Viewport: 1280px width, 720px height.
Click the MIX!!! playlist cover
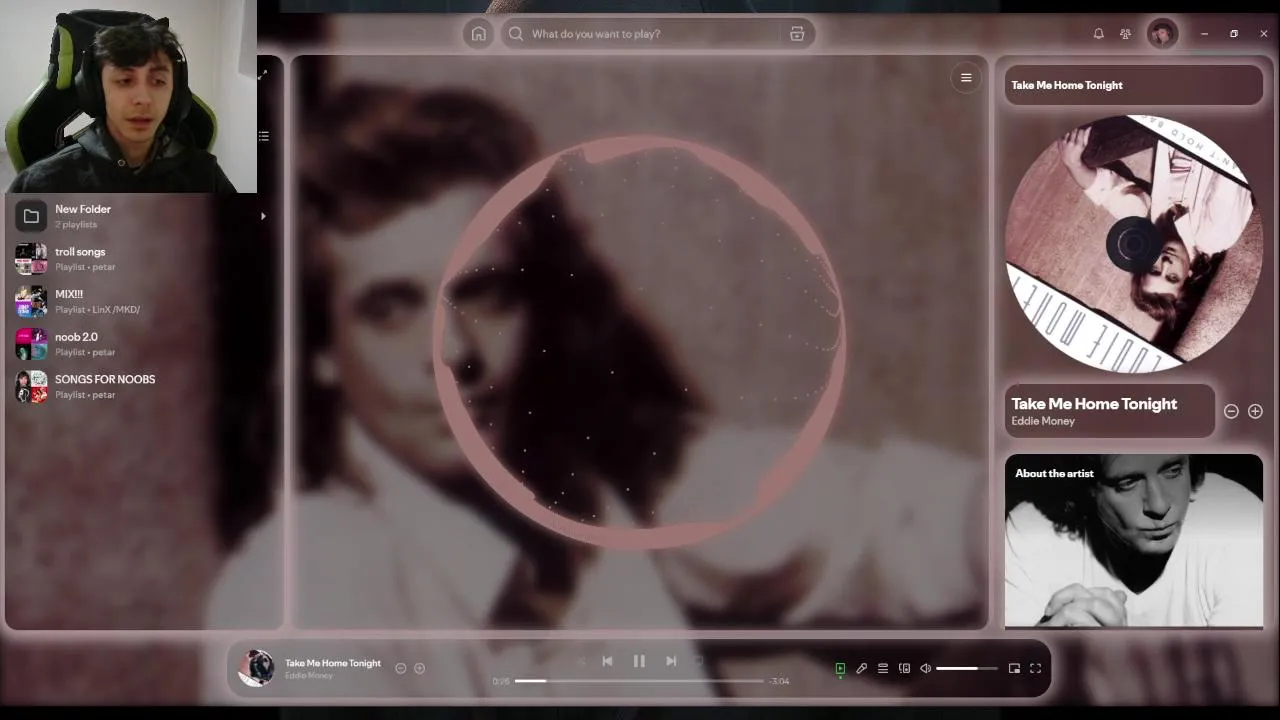(x=31, y=301)
